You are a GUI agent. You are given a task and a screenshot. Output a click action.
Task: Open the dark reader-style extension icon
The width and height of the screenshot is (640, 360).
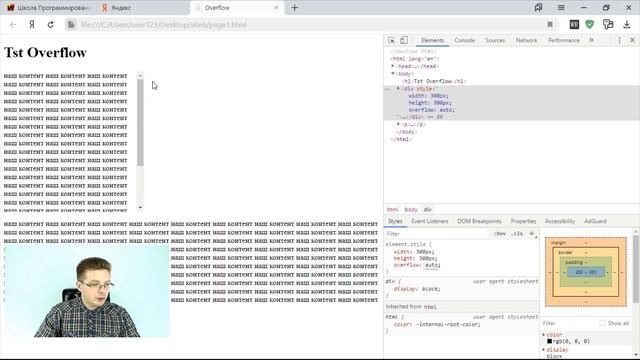pyautogui.click(x=574, y=24)
